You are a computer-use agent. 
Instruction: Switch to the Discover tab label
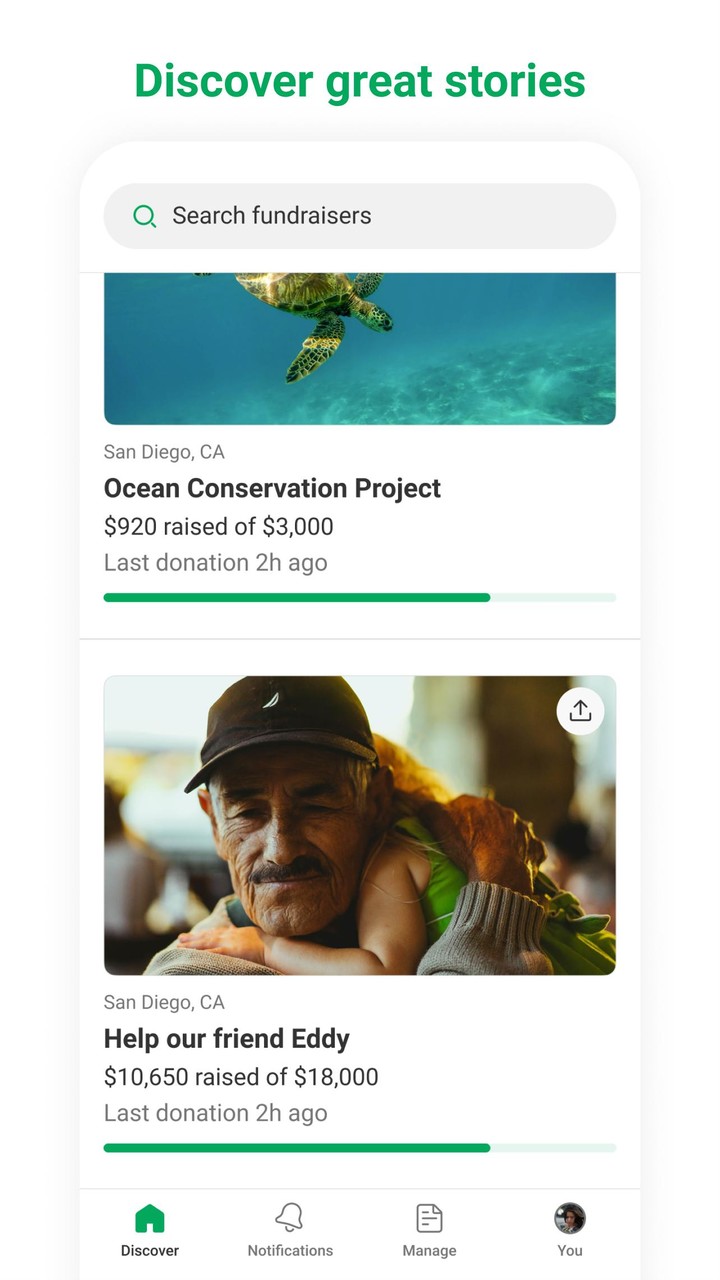point(150,1250)
